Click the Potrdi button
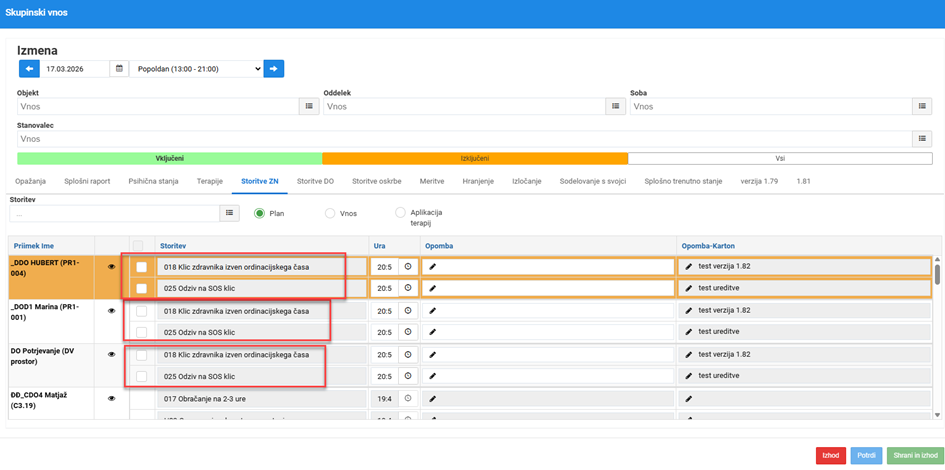Screen dimensions: 945x470 [x=867, y=456]
